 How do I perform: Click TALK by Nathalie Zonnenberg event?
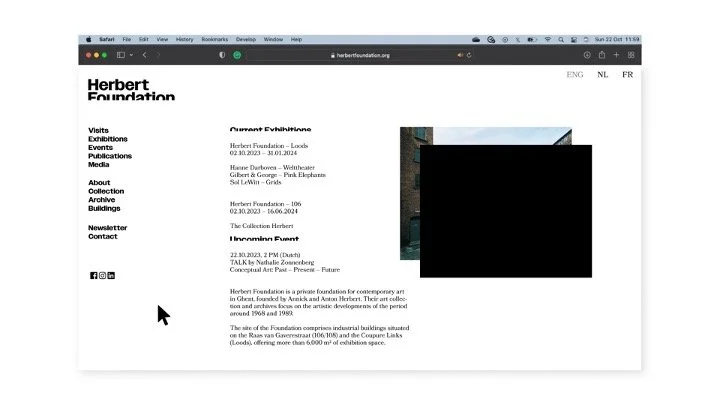tap(272, 262)
